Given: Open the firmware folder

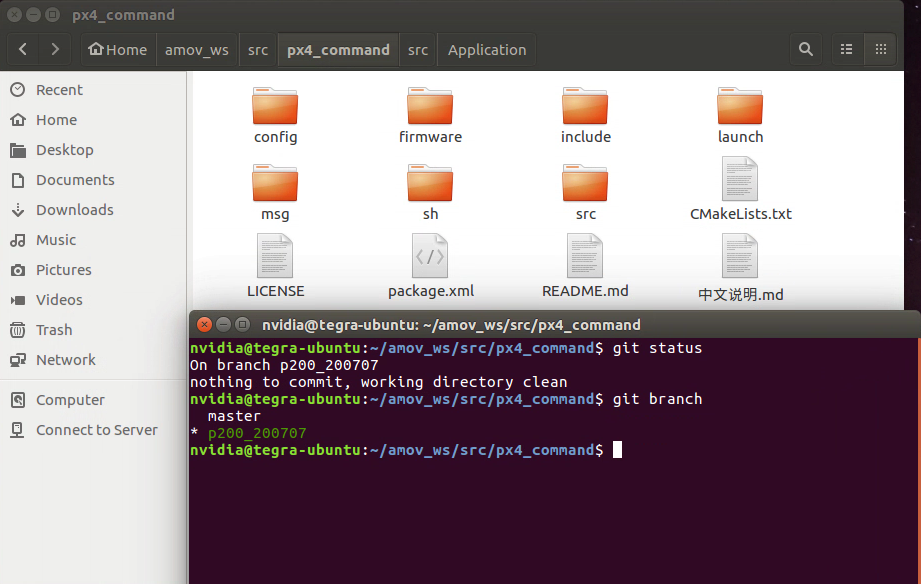Looking at the screenshot, I should click(x=430, y=115).
